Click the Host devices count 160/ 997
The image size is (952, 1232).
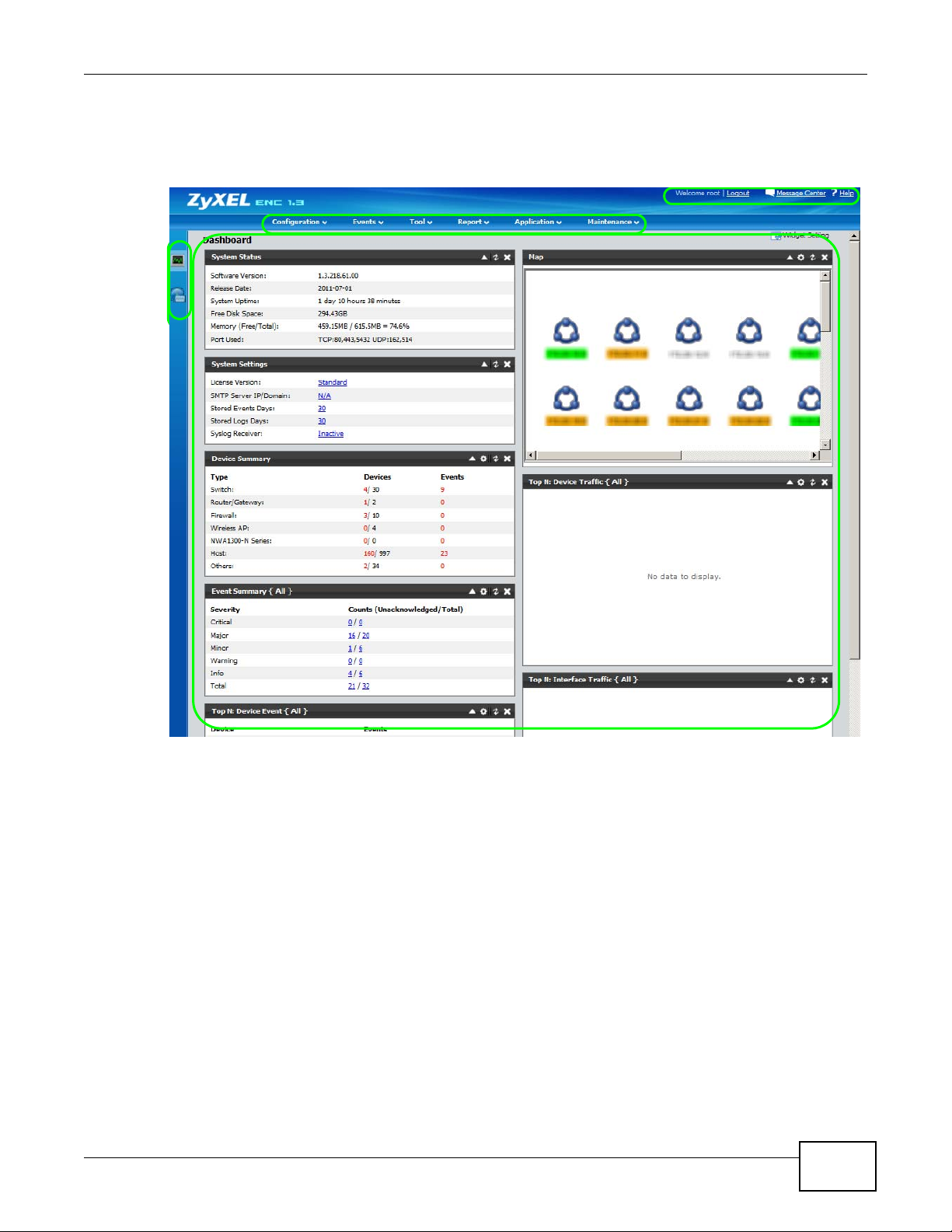tap(377, 554)
